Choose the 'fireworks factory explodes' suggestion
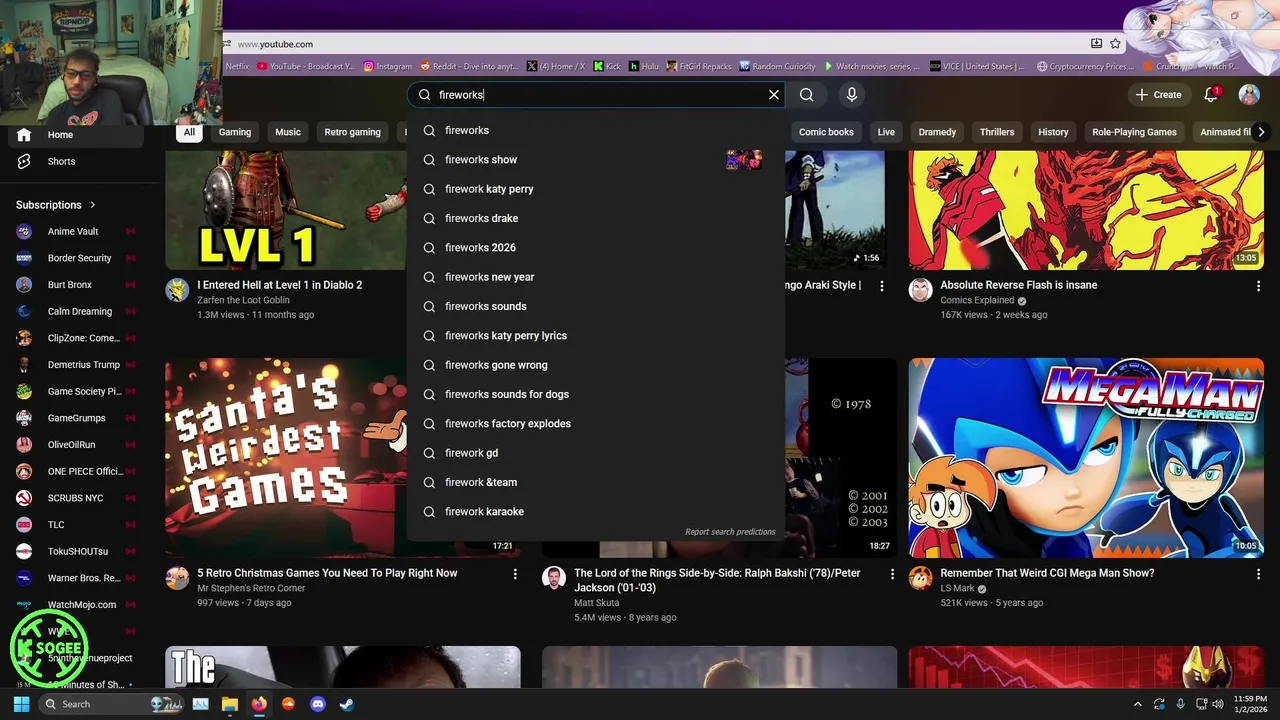 [596, 424]
